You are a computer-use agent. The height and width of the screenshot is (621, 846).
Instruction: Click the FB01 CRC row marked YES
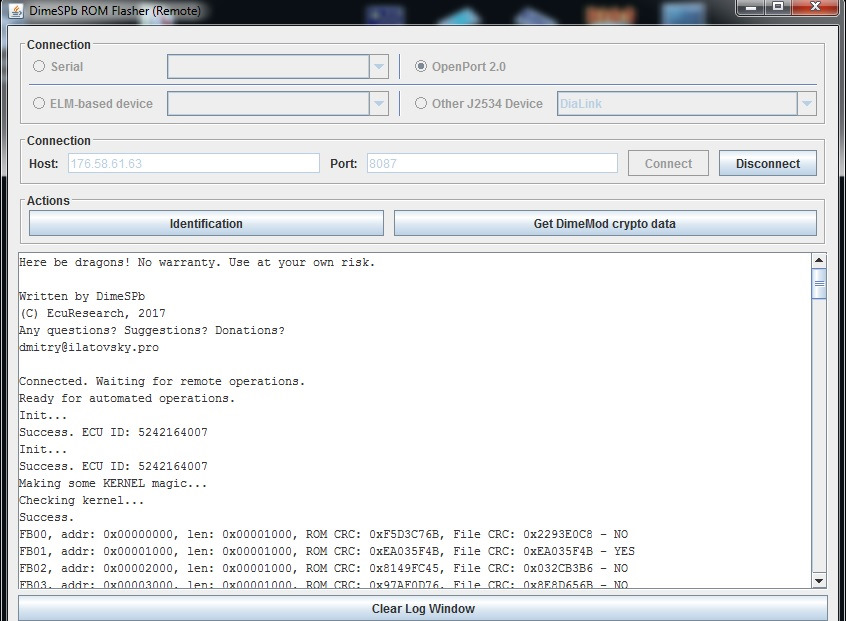click(x=327, y=551)
